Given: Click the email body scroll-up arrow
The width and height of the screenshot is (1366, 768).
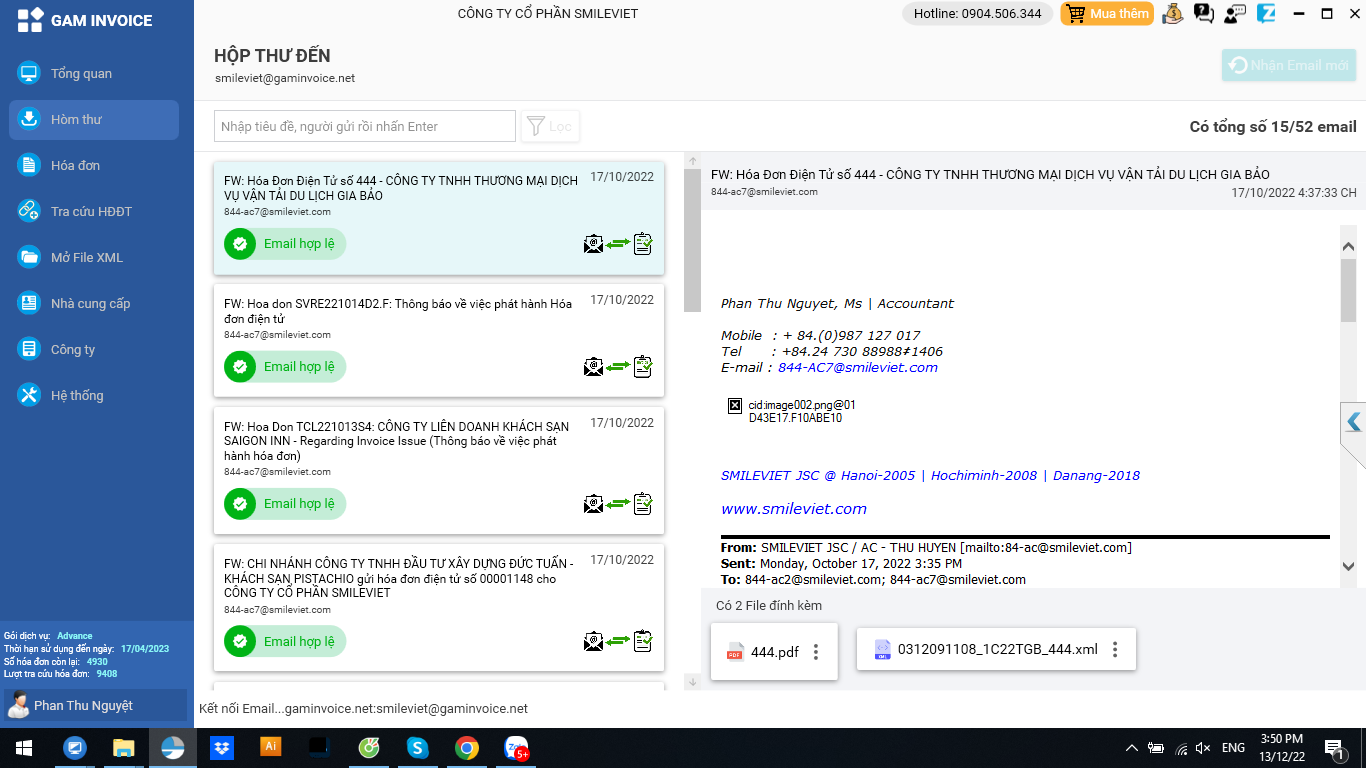Looking at the screenshot, I should click(x=1348, y=246).
